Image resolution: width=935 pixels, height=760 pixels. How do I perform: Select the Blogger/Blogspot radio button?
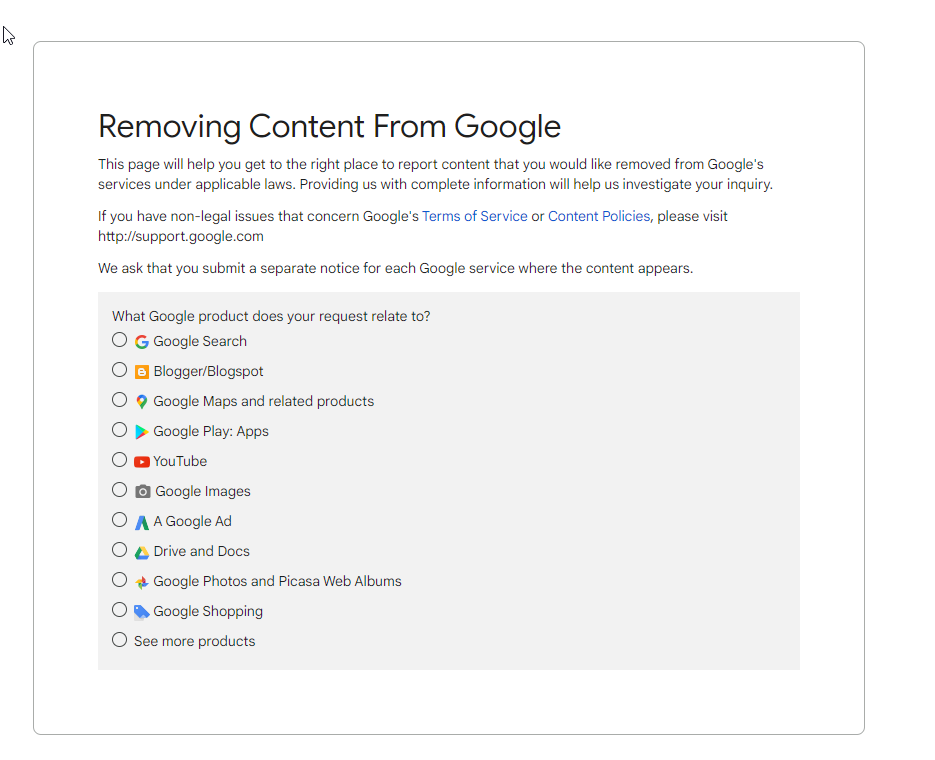tap(119, 370)
